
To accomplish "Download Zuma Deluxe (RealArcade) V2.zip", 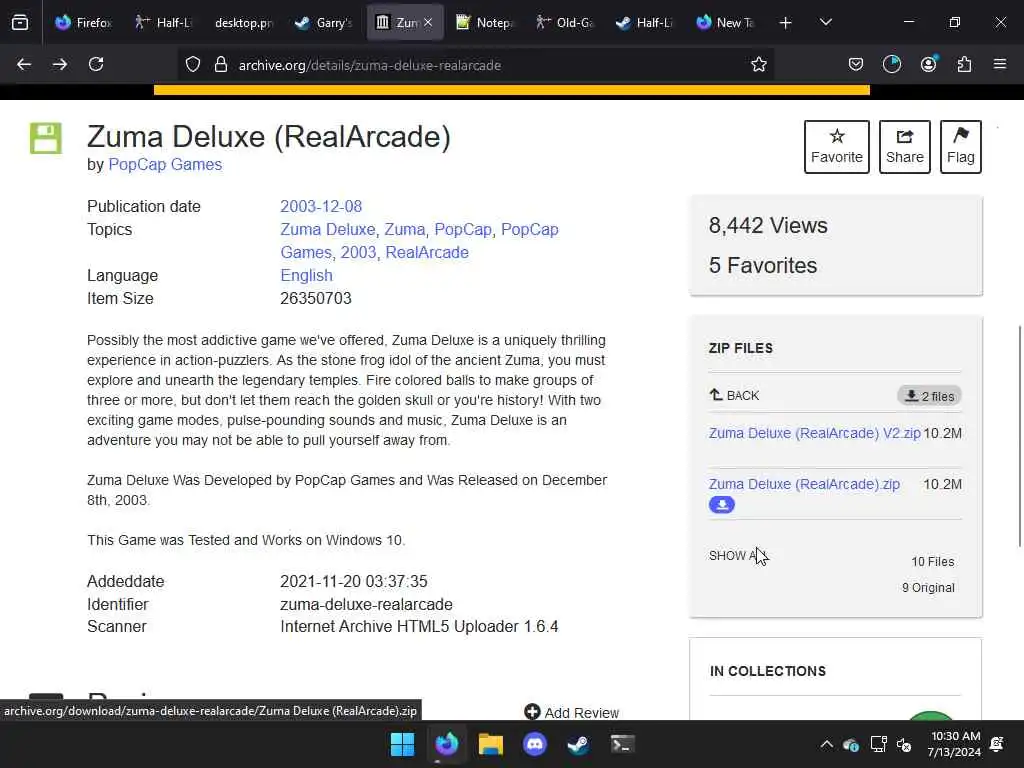I will coord(814,433).
